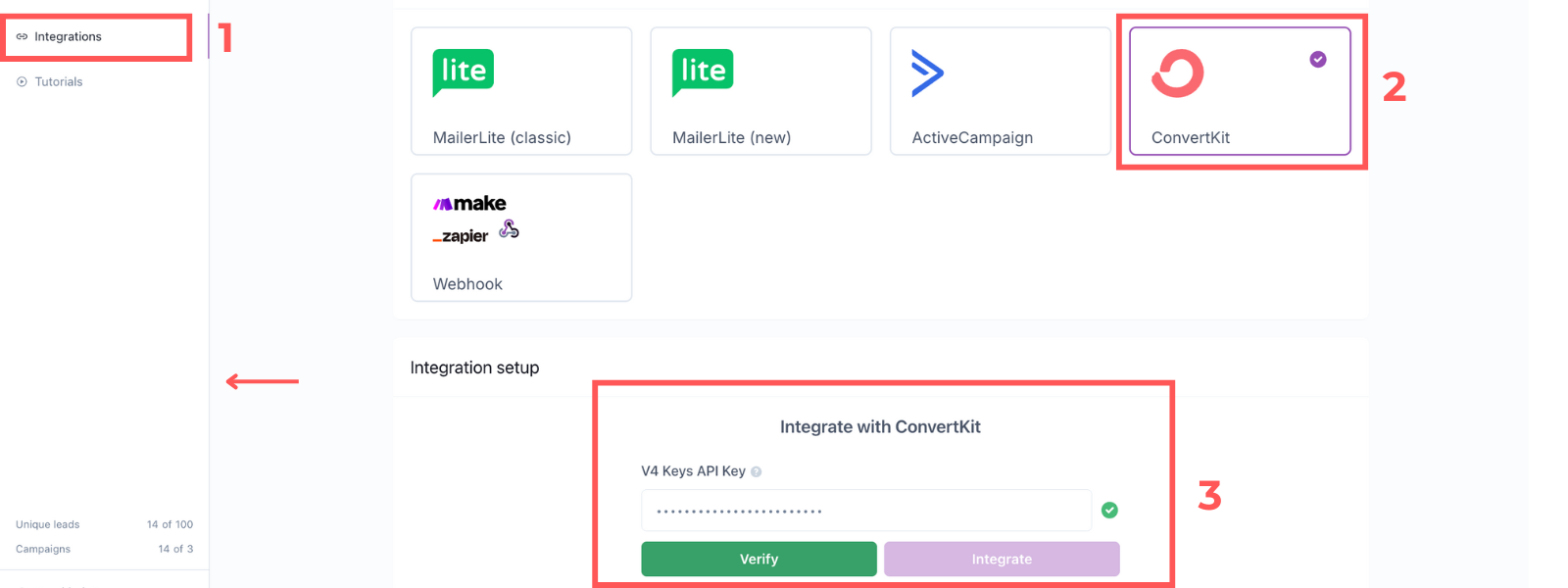Viewport: 1568px width, 588px height.
Task: Click the green verified check icon
Action: (x=1109, y=511)
